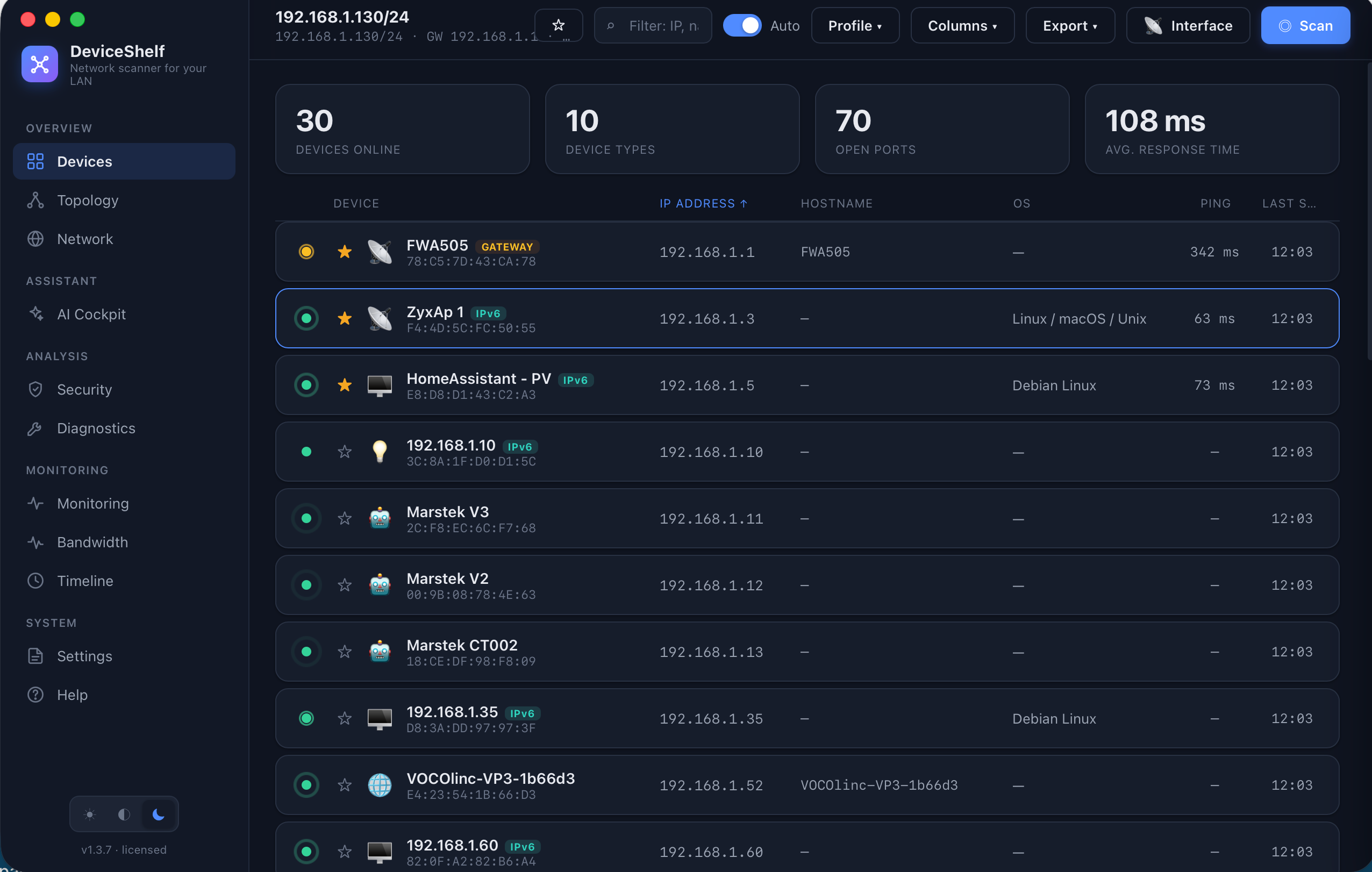Viewport: 1372px width, 872px height.
Task: Go to the Security section
Action: [124, 390]
